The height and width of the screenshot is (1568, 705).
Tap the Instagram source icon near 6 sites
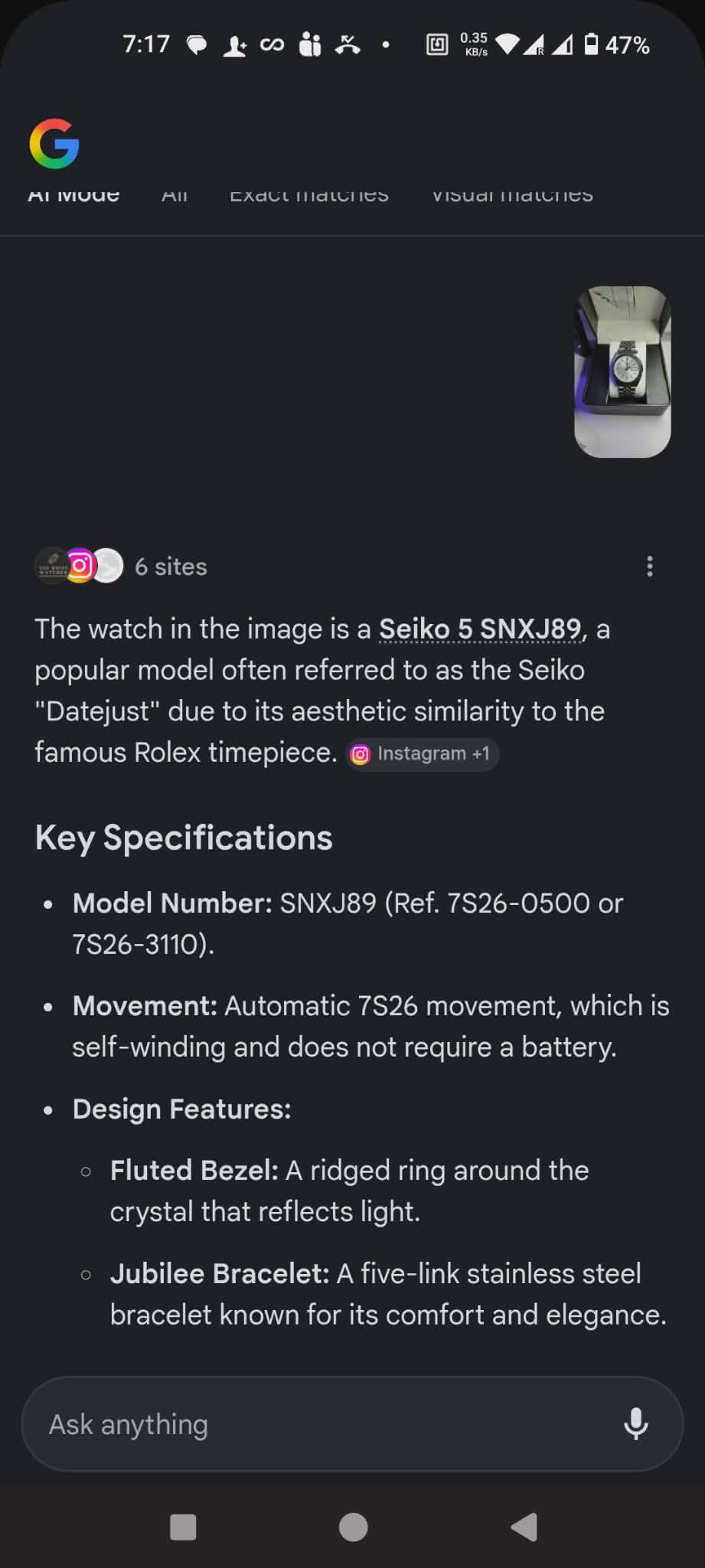(80, 567)
